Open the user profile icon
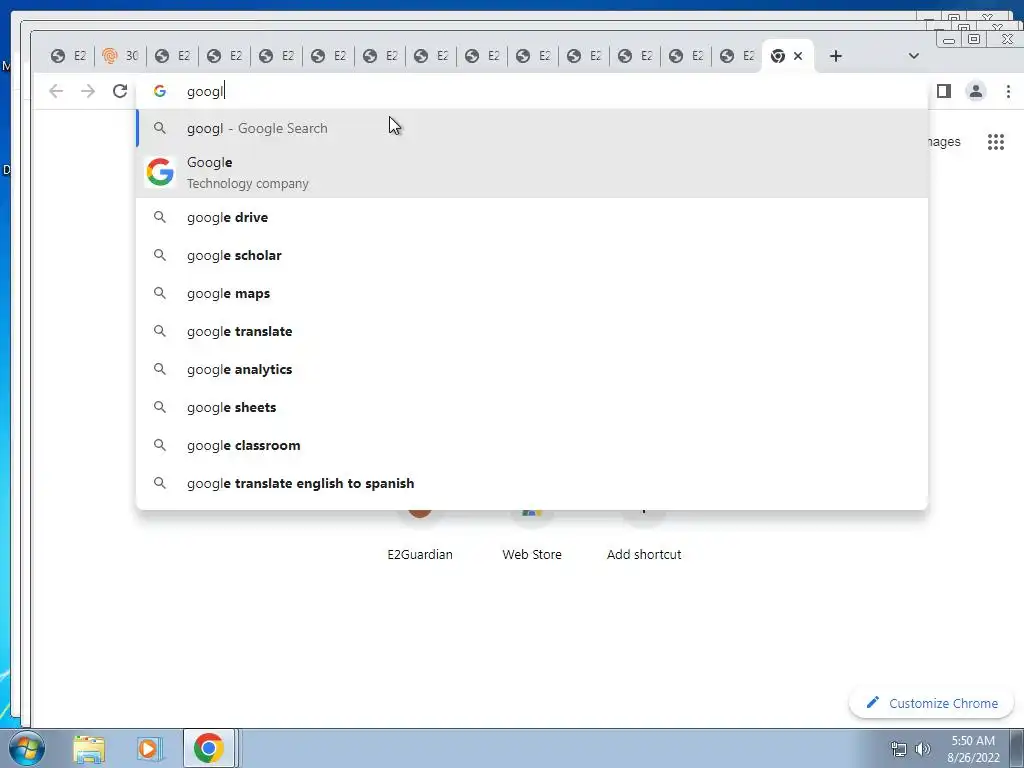This screenshot has width=1024, height=768. tap(976, 91)
